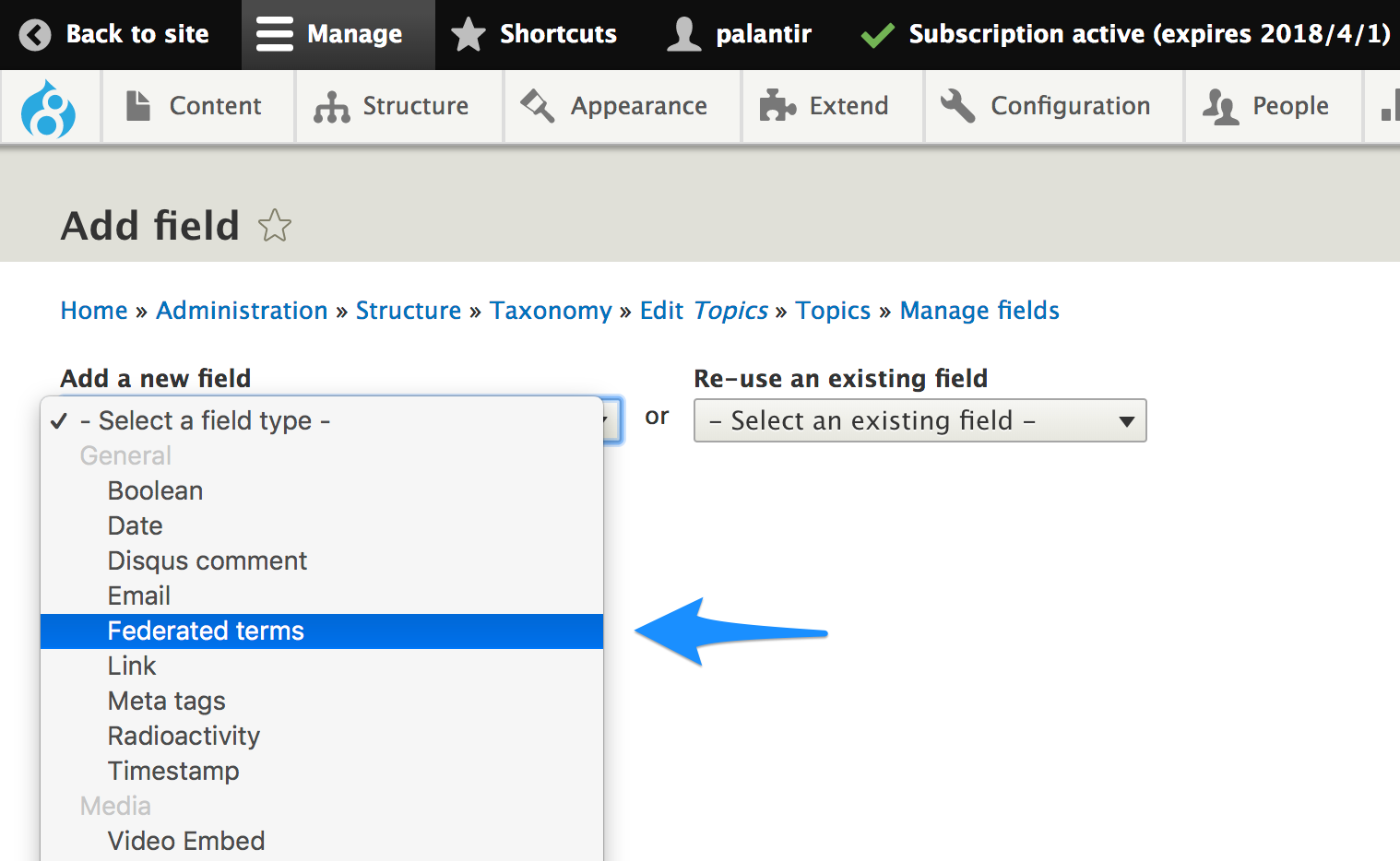Follow the Taxonomy breadcrumb link
1400x861 pixels.
point(551,311)
